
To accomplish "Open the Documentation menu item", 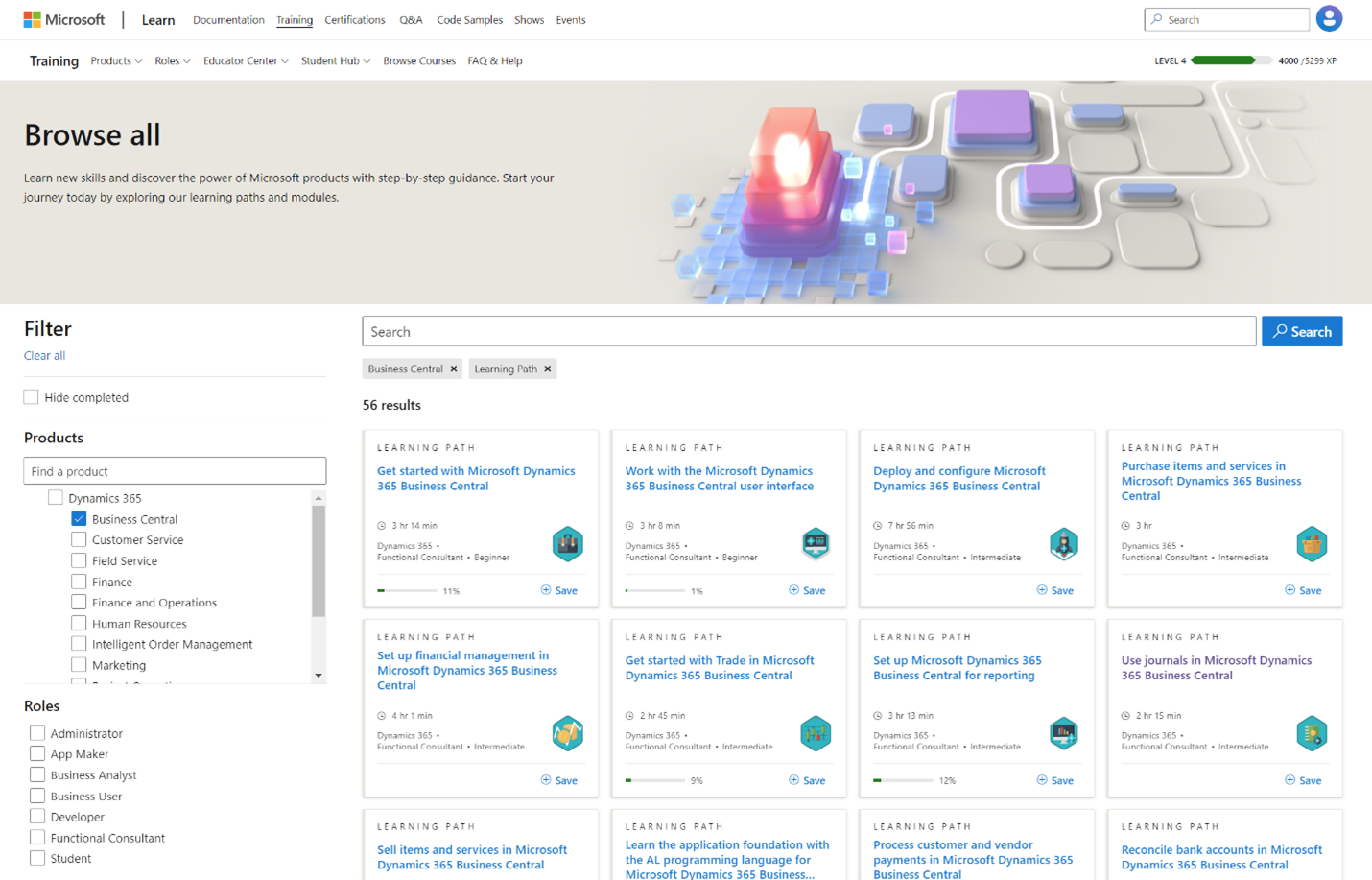I will [228, 19].
